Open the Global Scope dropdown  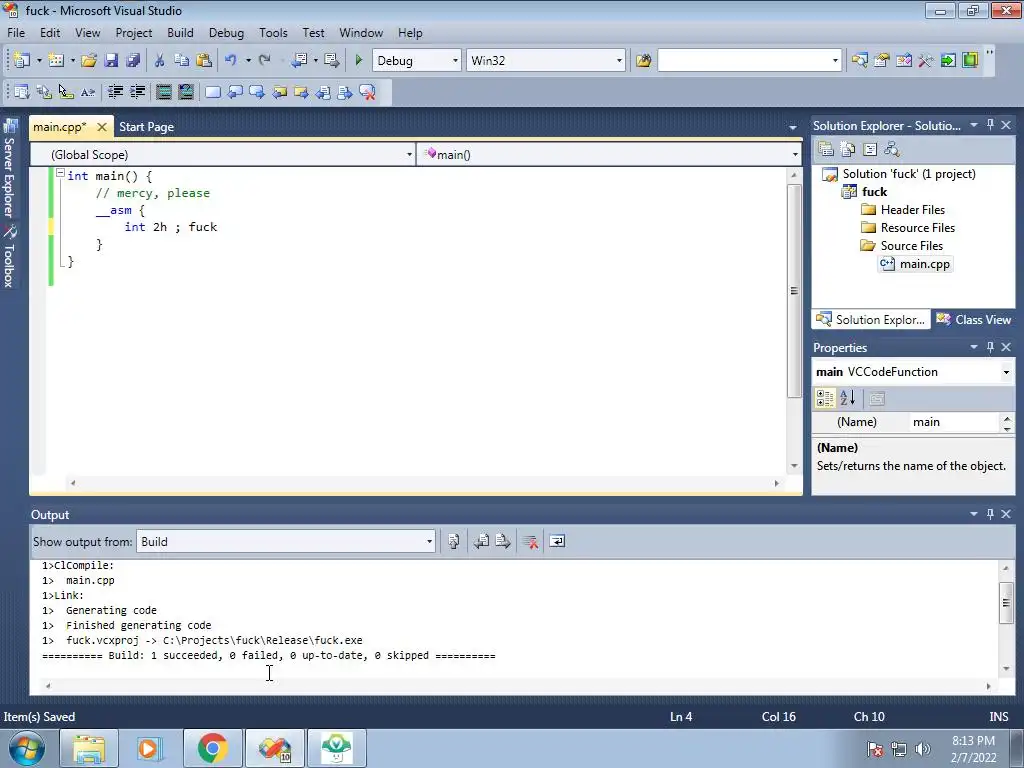[409, 155]
